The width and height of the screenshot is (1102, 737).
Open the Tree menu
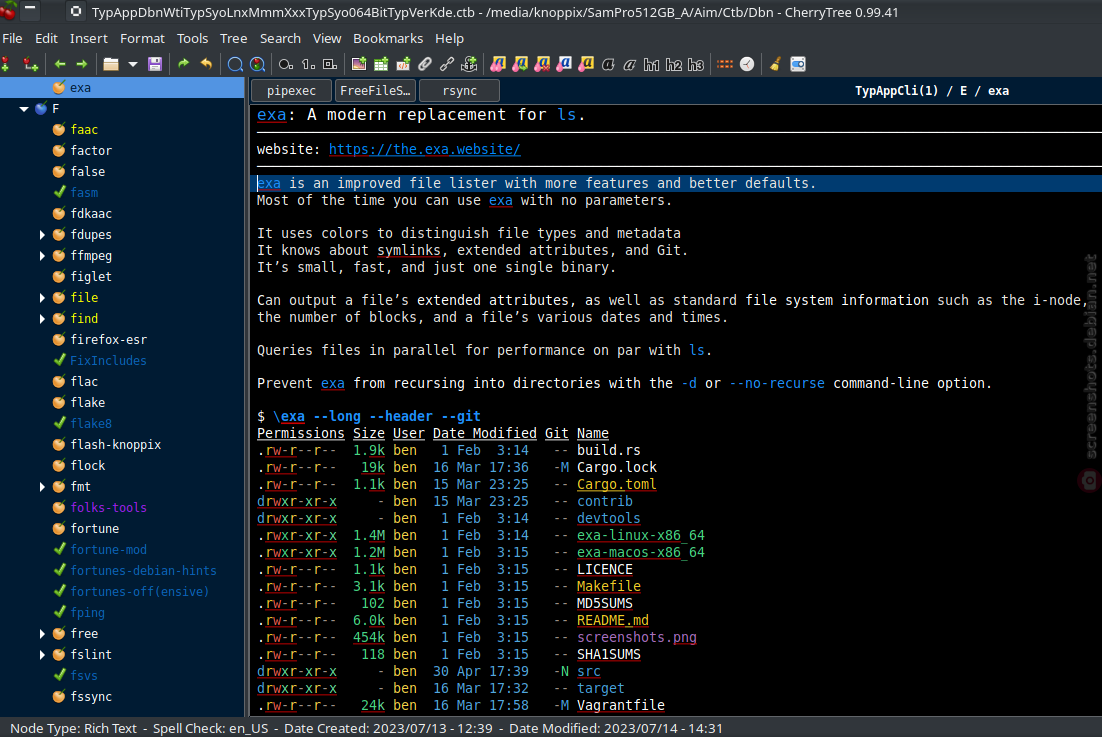point(233,39)
